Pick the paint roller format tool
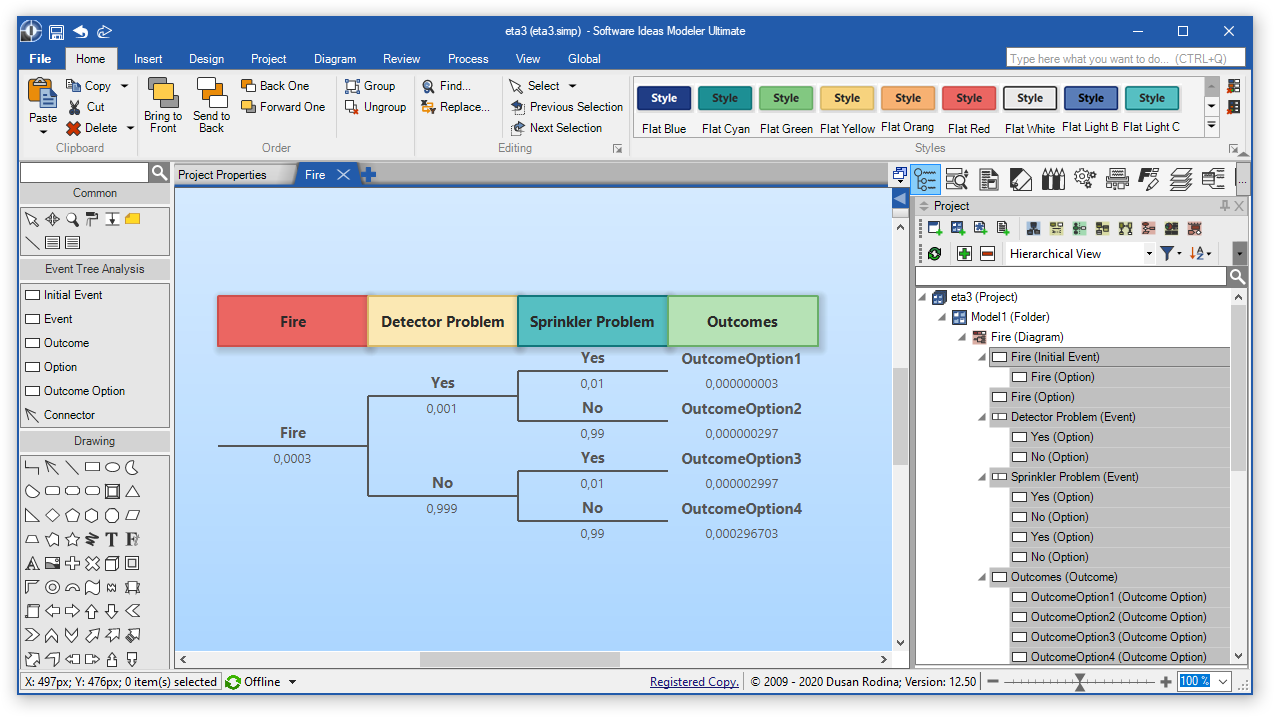 (x=92, y=220)
